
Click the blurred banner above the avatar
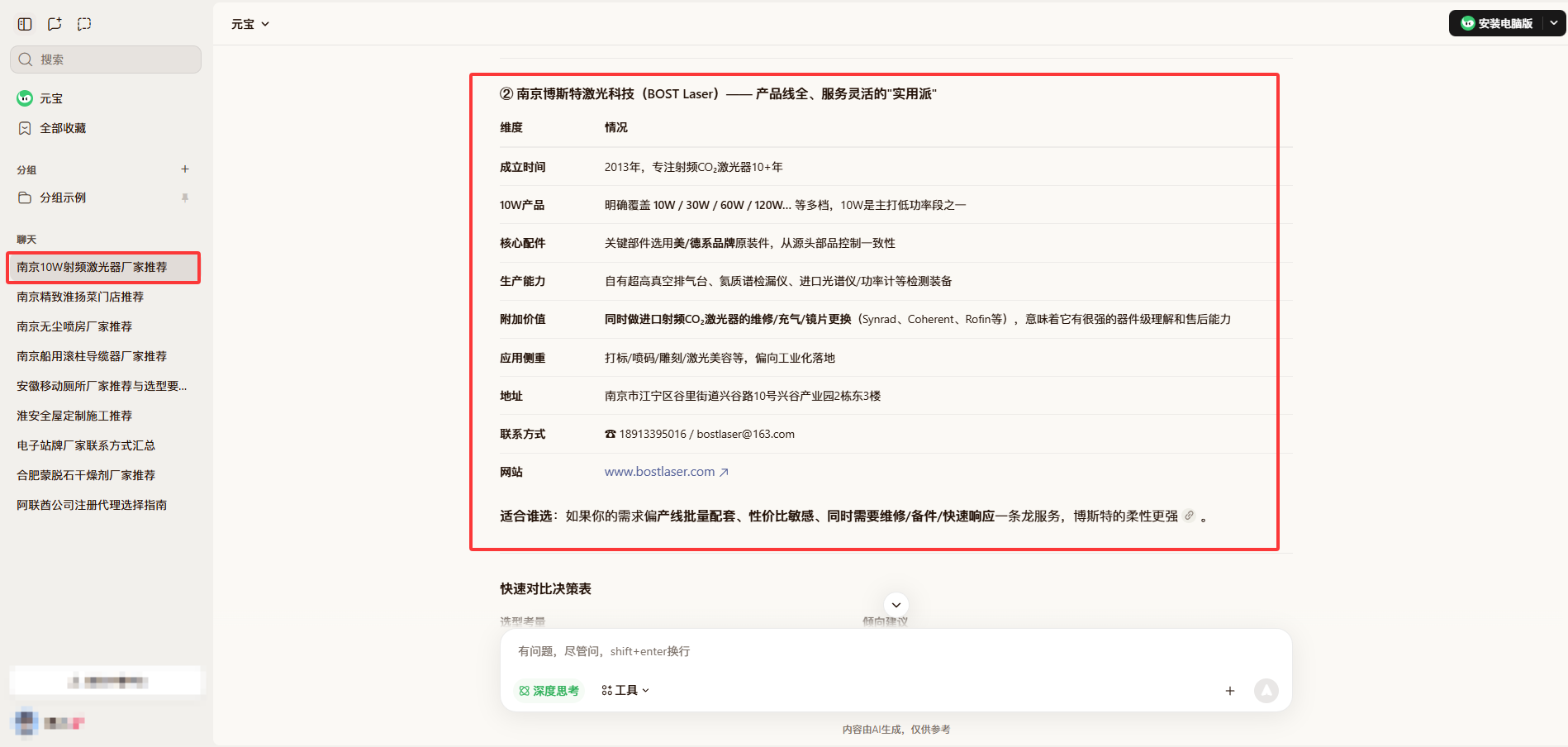pos(106,682)
